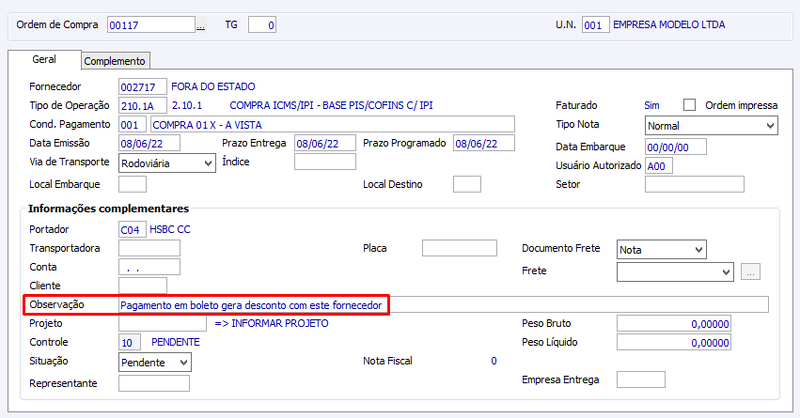Click the Local Destino field
The height and width of the screenshot is (418, 800).
pos(467,184)
